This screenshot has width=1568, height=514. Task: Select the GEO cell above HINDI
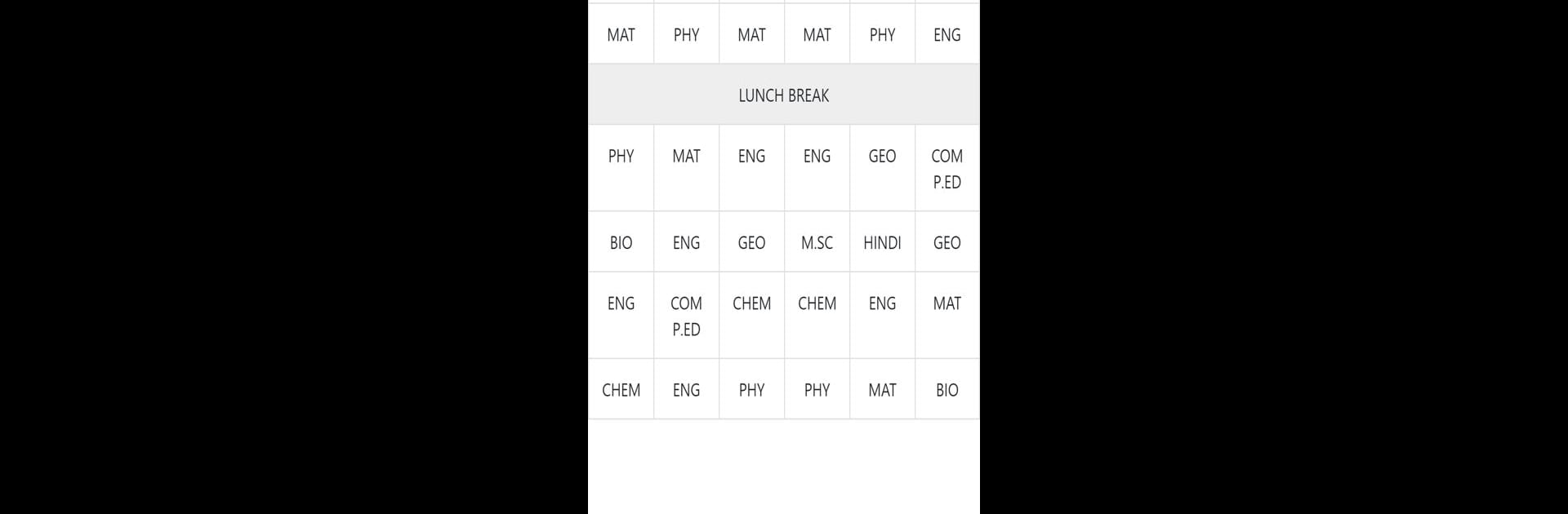tap(882, 168)
